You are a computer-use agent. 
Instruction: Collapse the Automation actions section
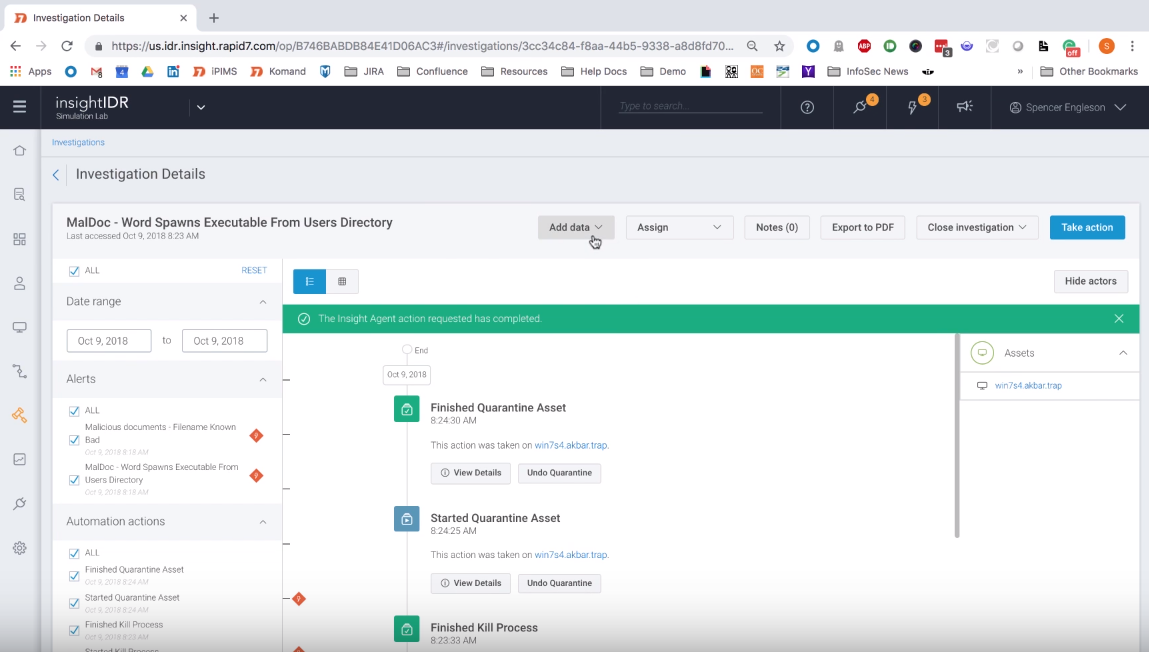point(263,522)
